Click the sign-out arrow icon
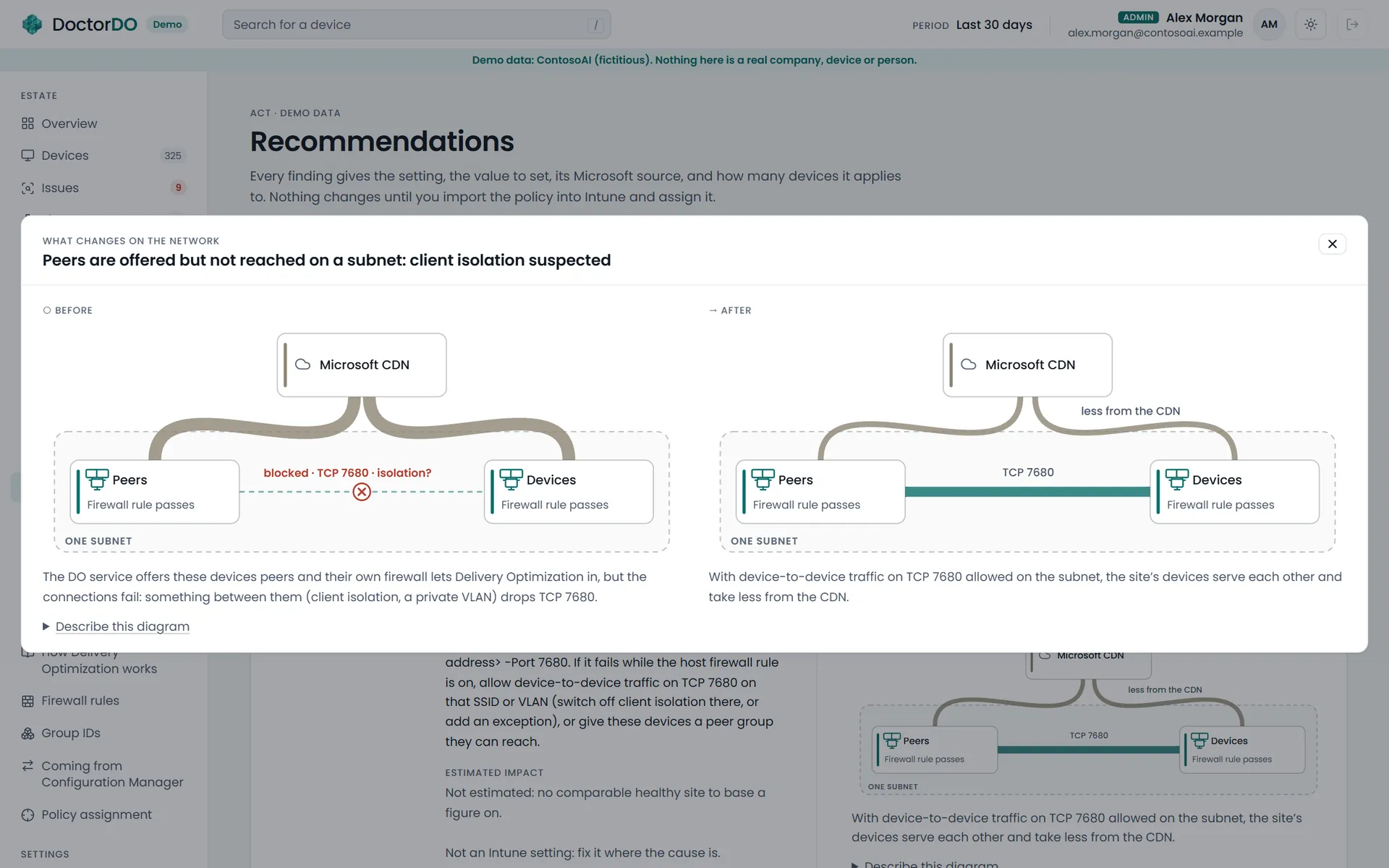This screenshot has height=868, width=1389. point(1352,25)
